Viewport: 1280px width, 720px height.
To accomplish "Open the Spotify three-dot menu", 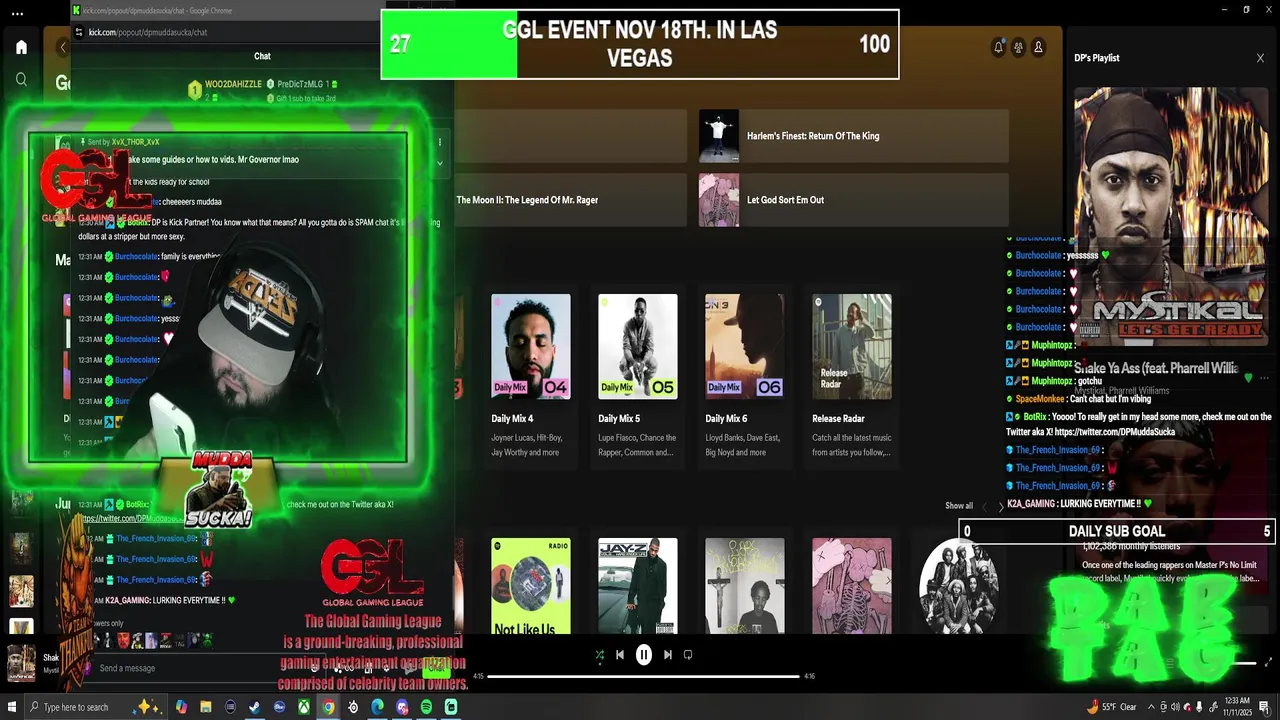I will point(15,13).
